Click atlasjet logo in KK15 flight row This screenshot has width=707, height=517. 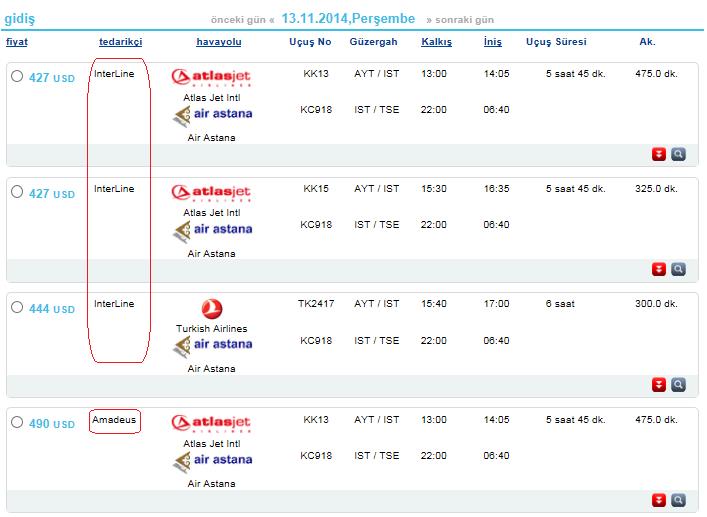(211, 192)
